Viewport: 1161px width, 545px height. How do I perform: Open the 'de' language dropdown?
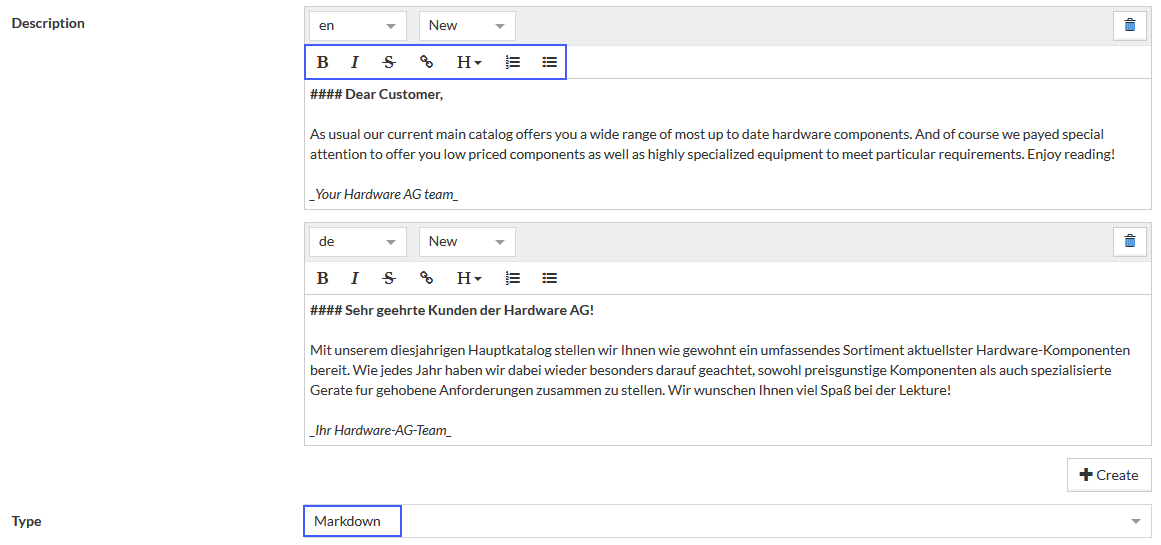coord(358,241)
